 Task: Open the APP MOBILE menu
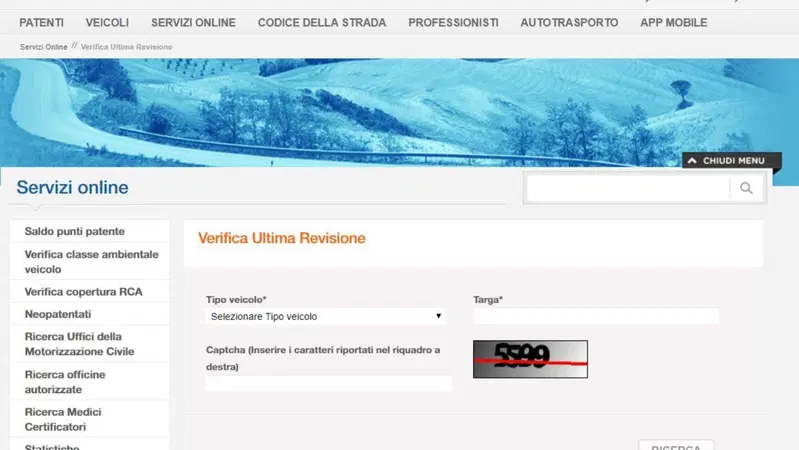tap(674, 23)
